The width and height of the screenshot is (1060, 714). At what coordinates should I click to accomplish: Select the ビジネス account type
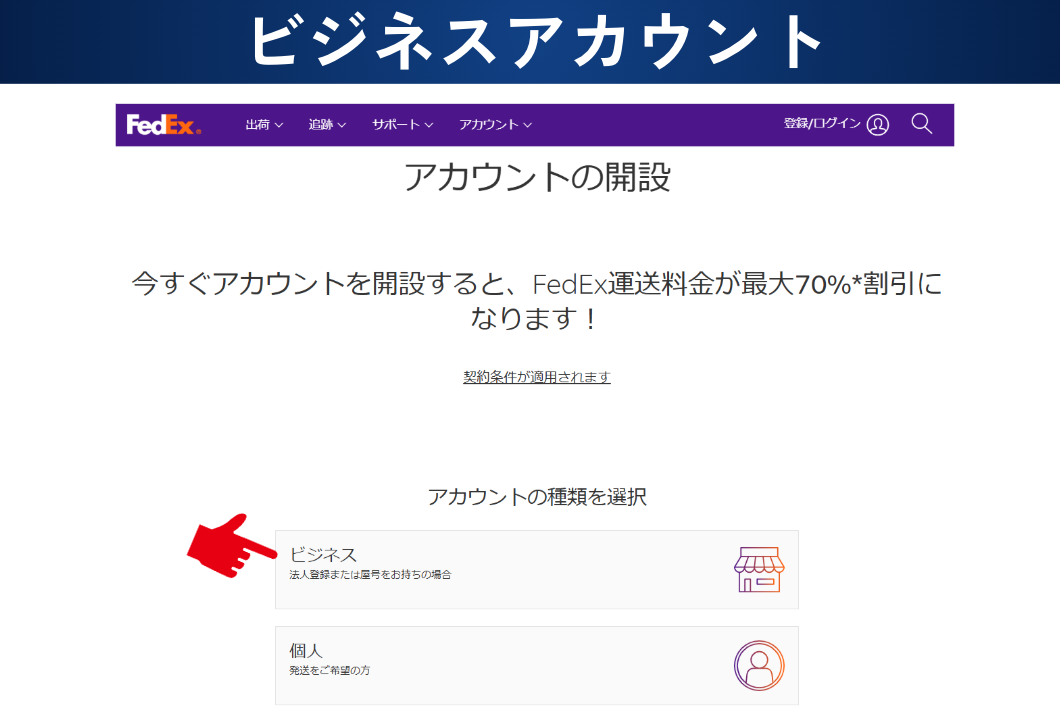(x=537, y=569)
